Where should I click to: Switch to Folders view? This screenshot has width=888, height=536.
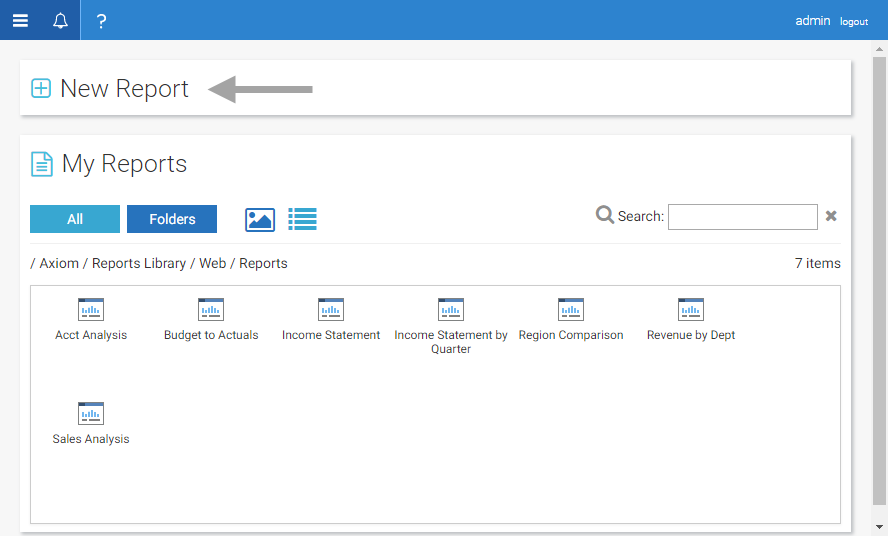(172, 219)
